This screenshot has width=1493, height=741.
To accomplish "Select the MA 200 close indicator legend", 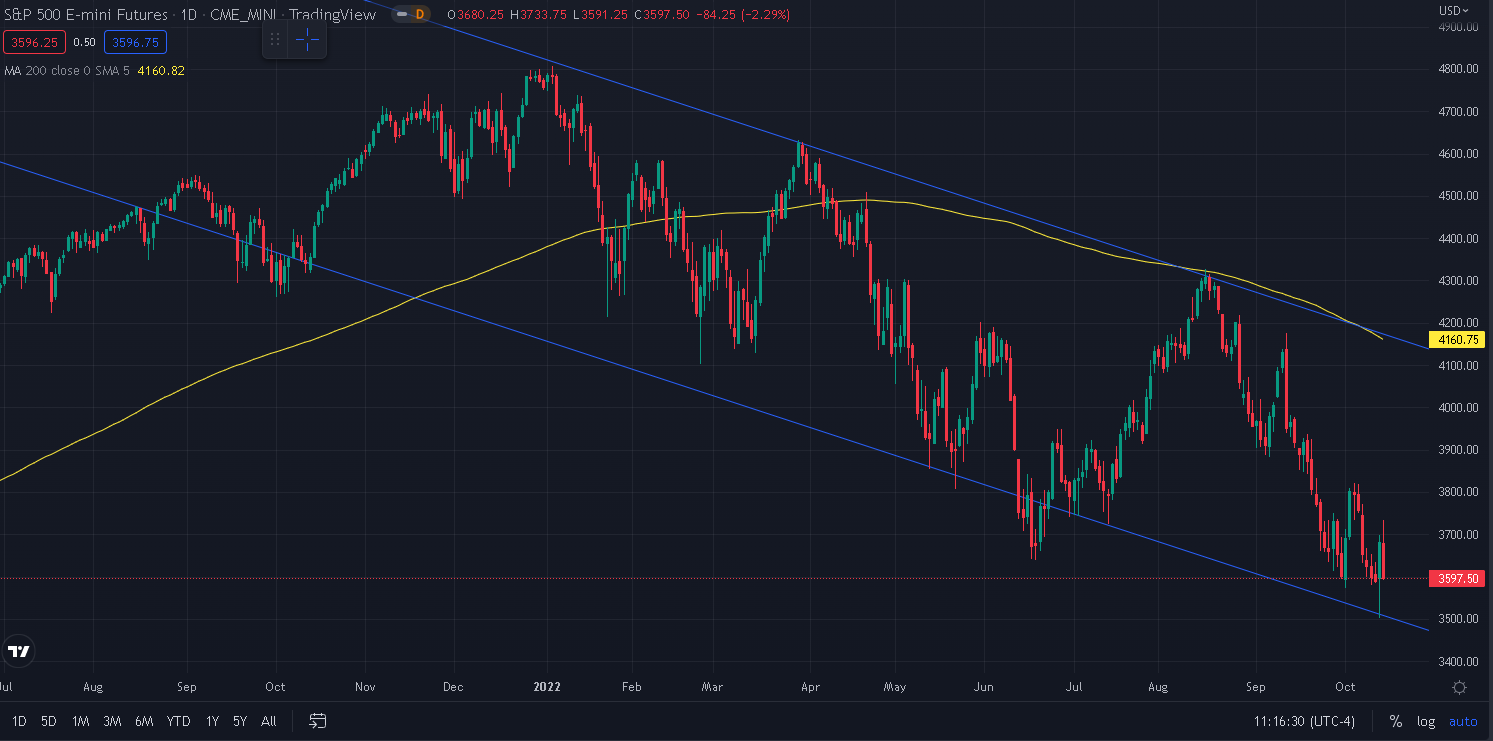I will point(66,70).
